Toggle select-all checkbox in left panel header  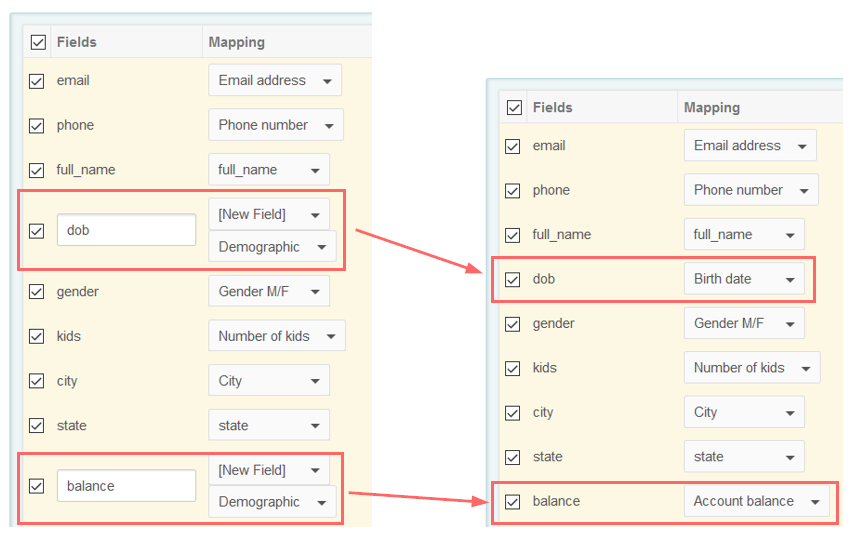pos(38,42)
